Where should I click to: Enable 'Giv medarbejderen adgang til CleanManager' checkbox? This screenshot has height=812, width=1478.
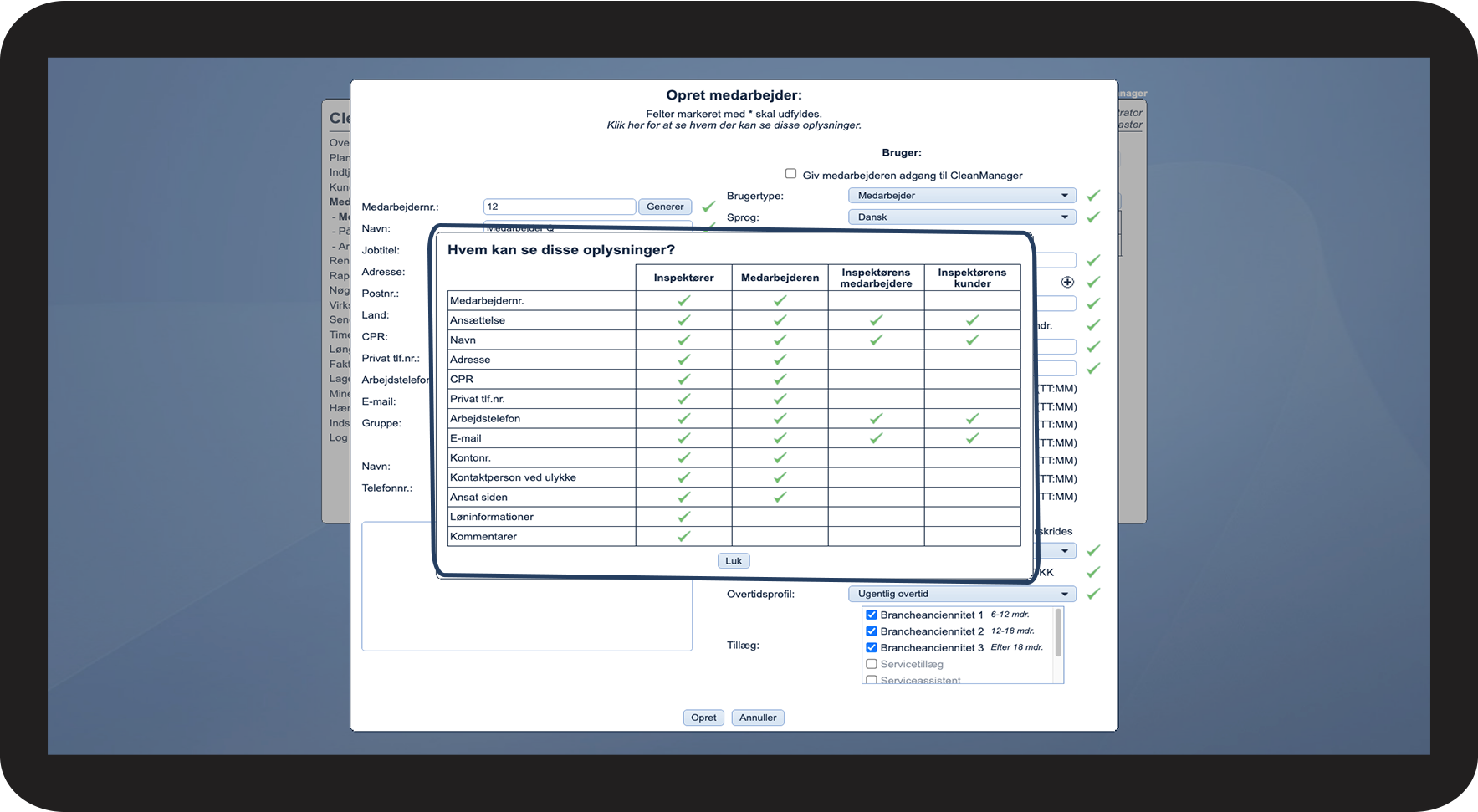pos(790,174)
